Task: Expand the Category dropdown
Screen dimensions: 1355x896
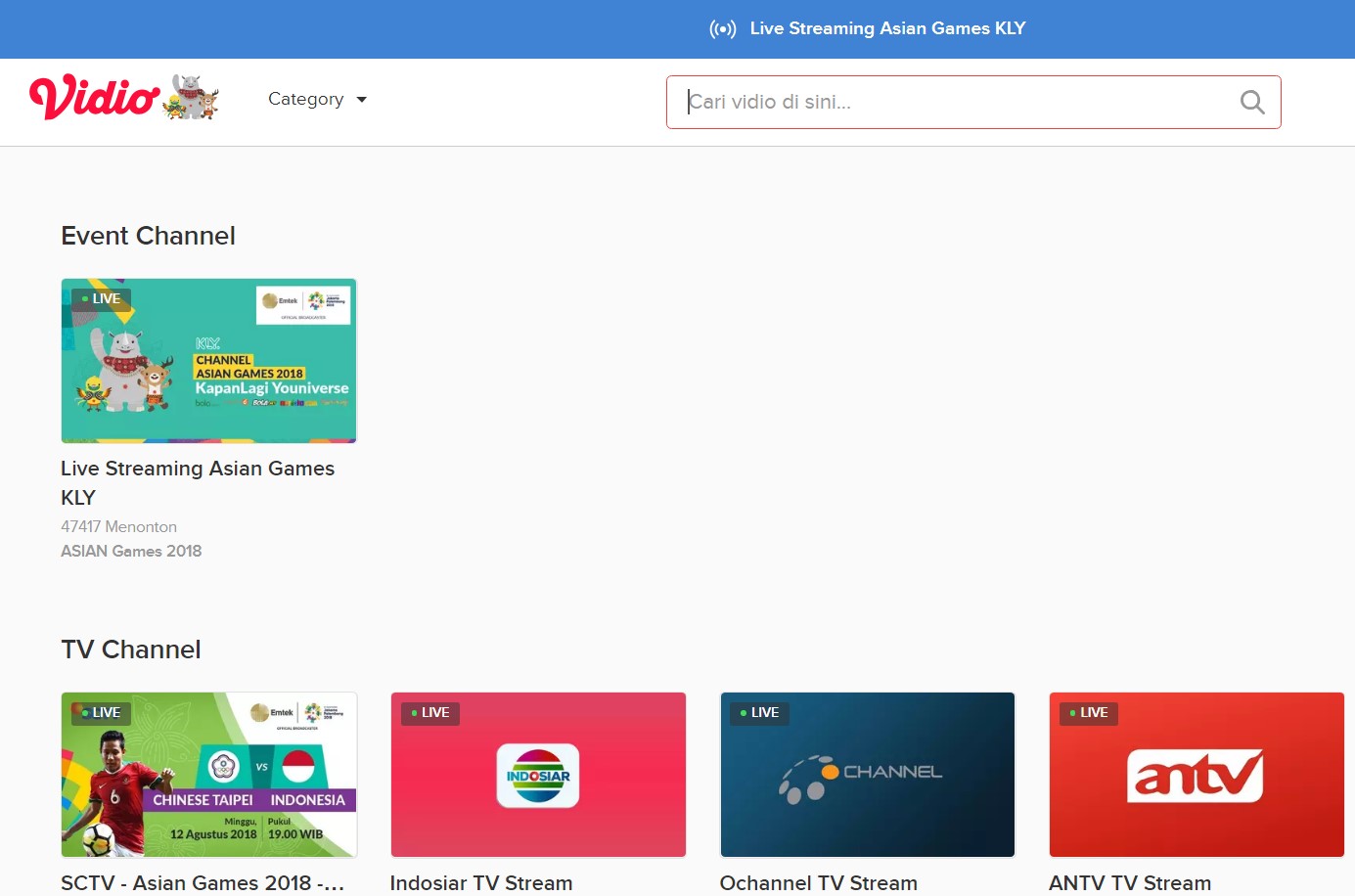Action: click(x=317, y=99)
